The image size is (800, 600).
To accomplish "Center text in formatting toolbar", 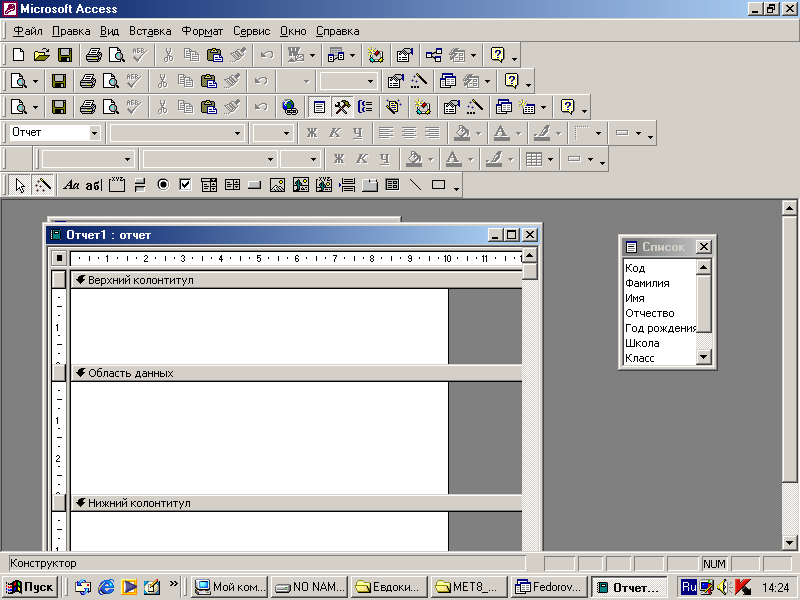I will [409, 133].
